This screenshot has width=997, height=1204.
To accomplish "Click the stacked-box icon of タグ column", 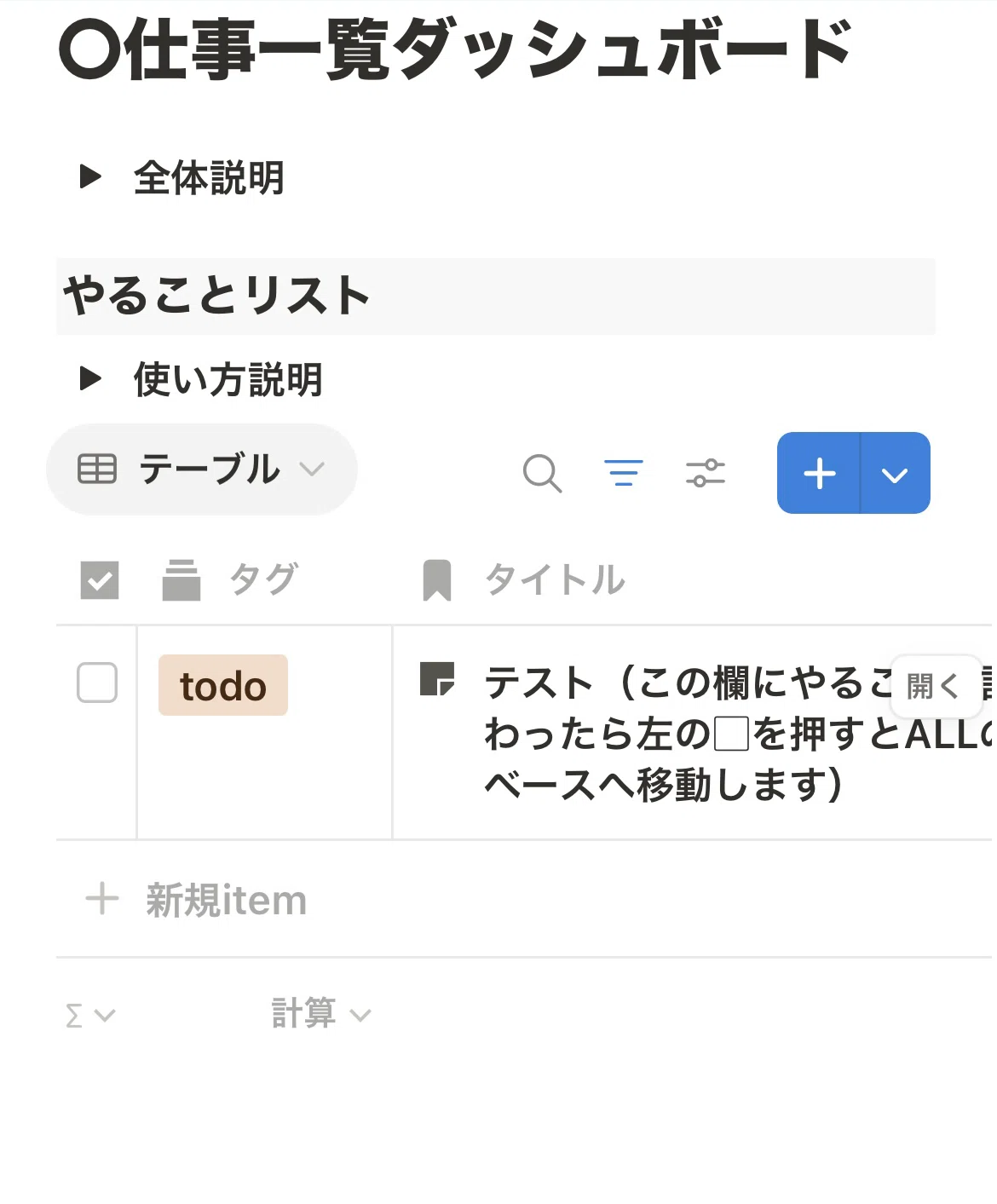I will (182, 580).
